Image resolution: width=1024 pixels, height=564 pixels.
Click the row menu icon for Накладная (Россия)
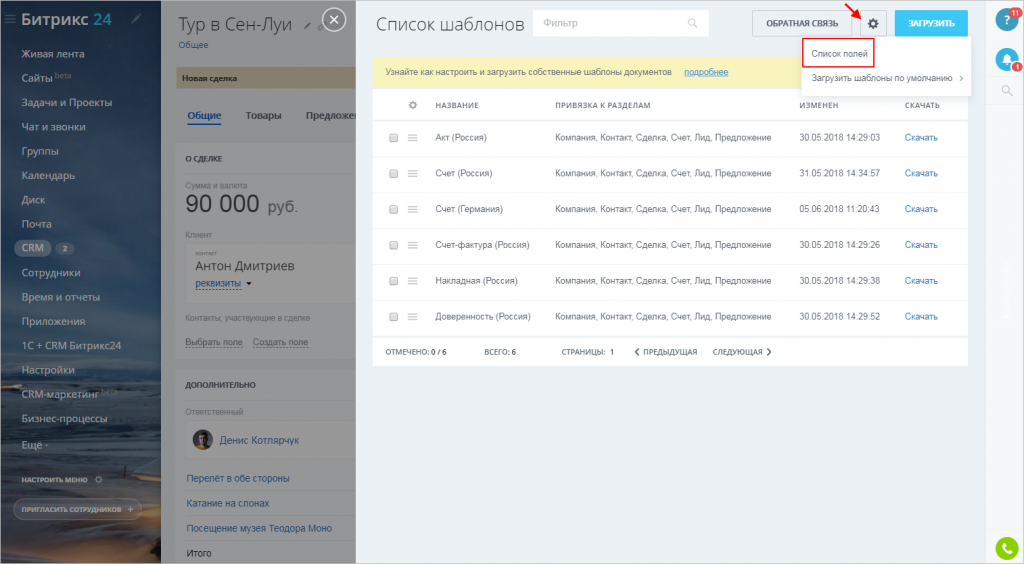click(412, 281)
